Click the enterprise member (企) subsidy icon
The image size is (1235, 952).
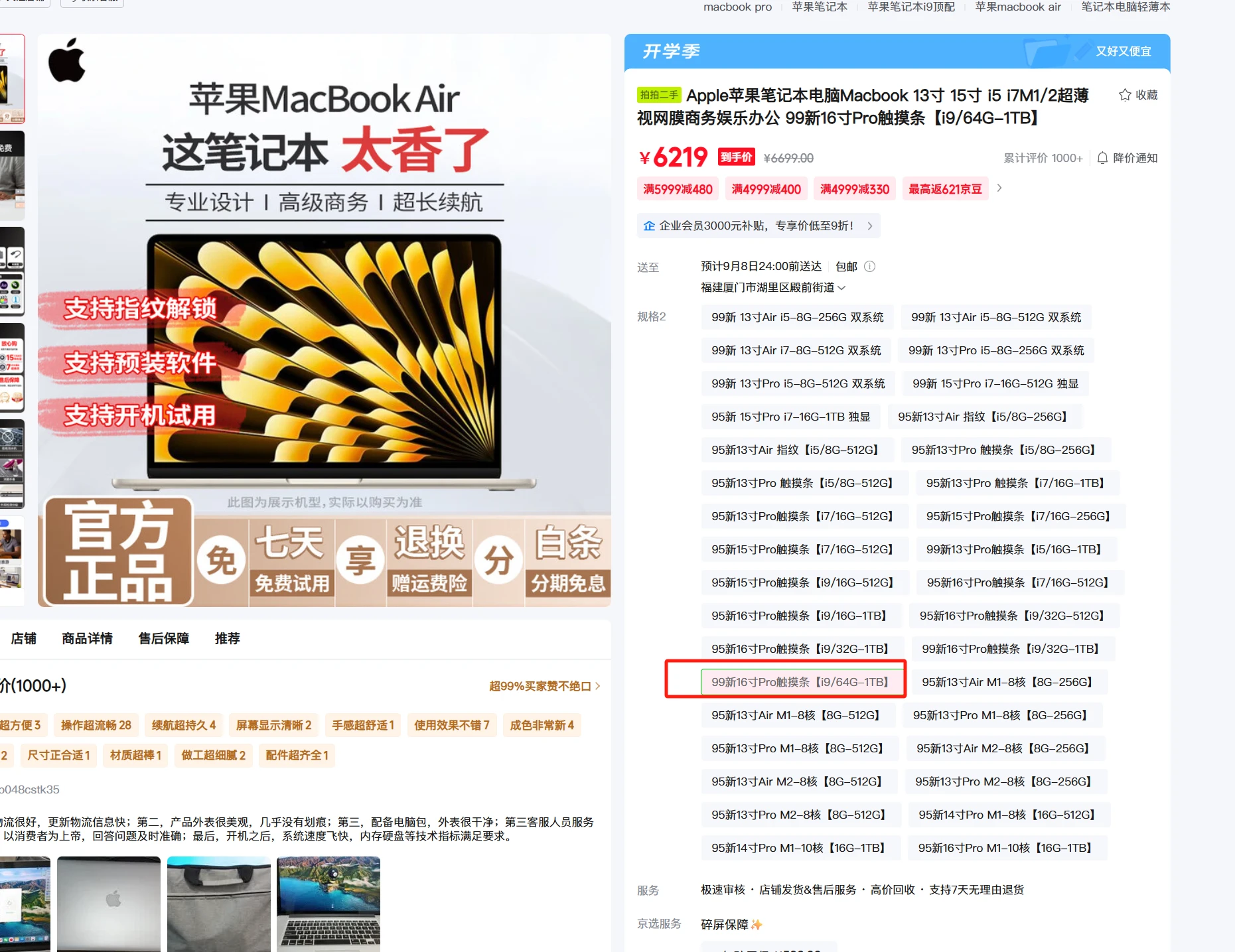click(648, 226)
